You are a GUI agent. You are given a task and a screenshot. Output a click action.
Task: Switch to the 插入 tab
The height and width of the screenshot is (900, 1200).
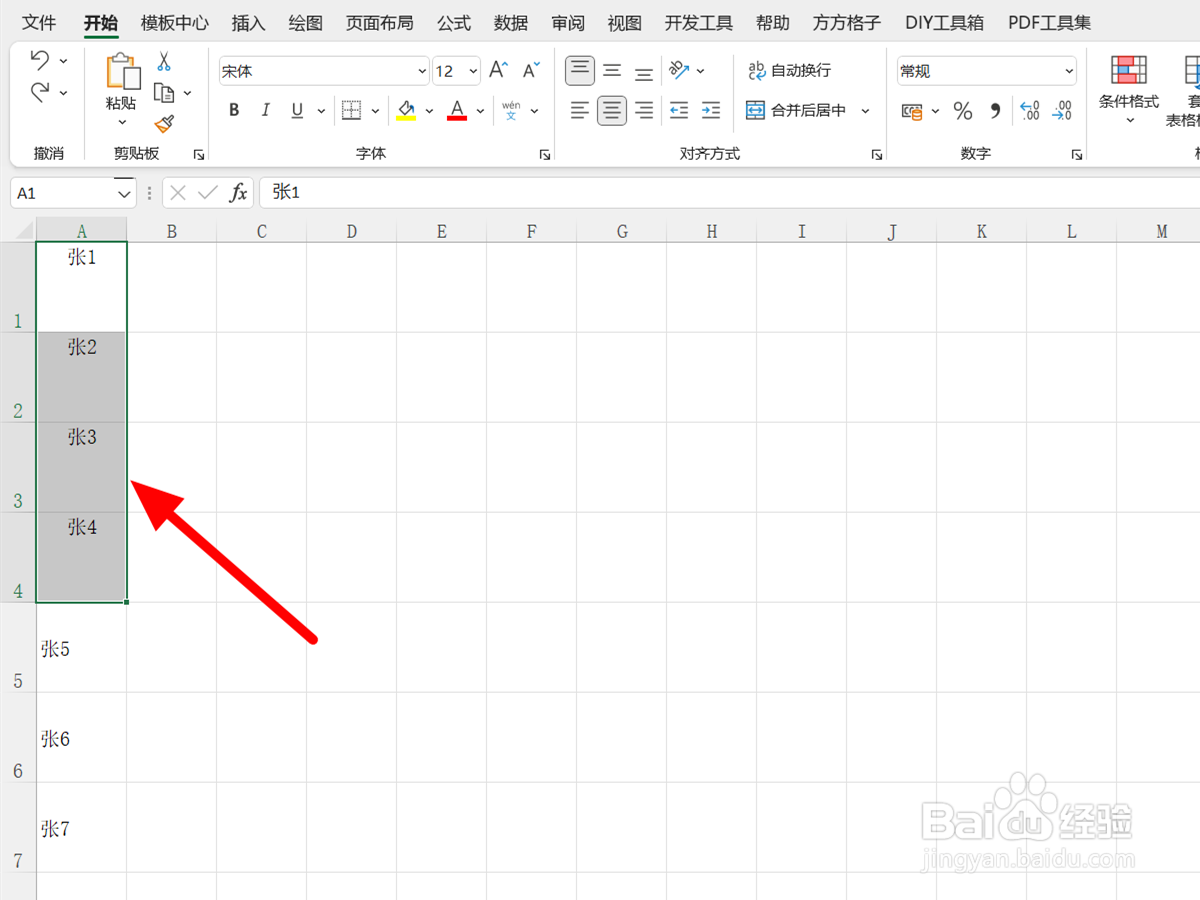[x=248, y=22]
